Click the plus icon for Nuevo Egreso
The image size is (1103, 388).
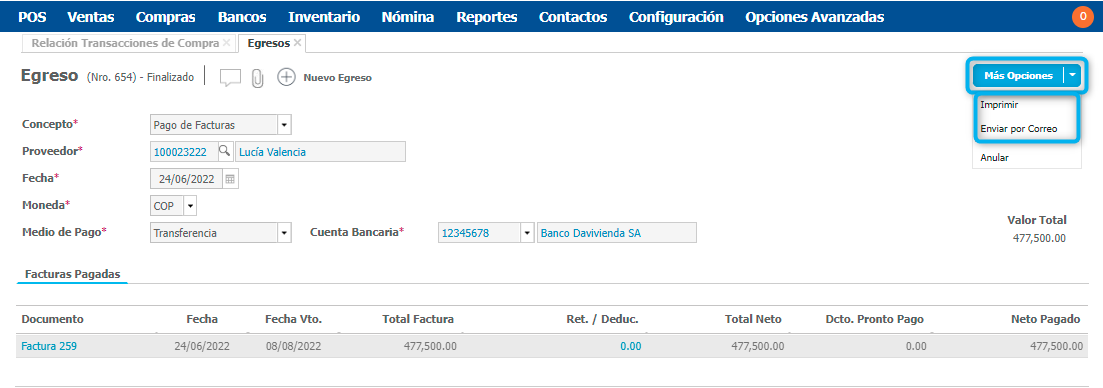(x=286, y=77)
